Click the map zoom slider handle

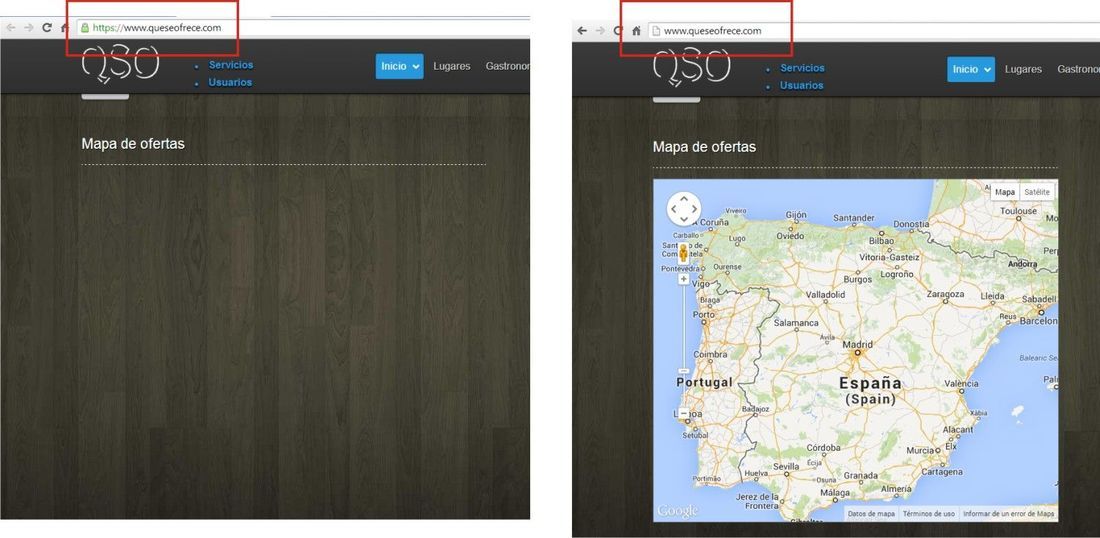click(683, 371)
